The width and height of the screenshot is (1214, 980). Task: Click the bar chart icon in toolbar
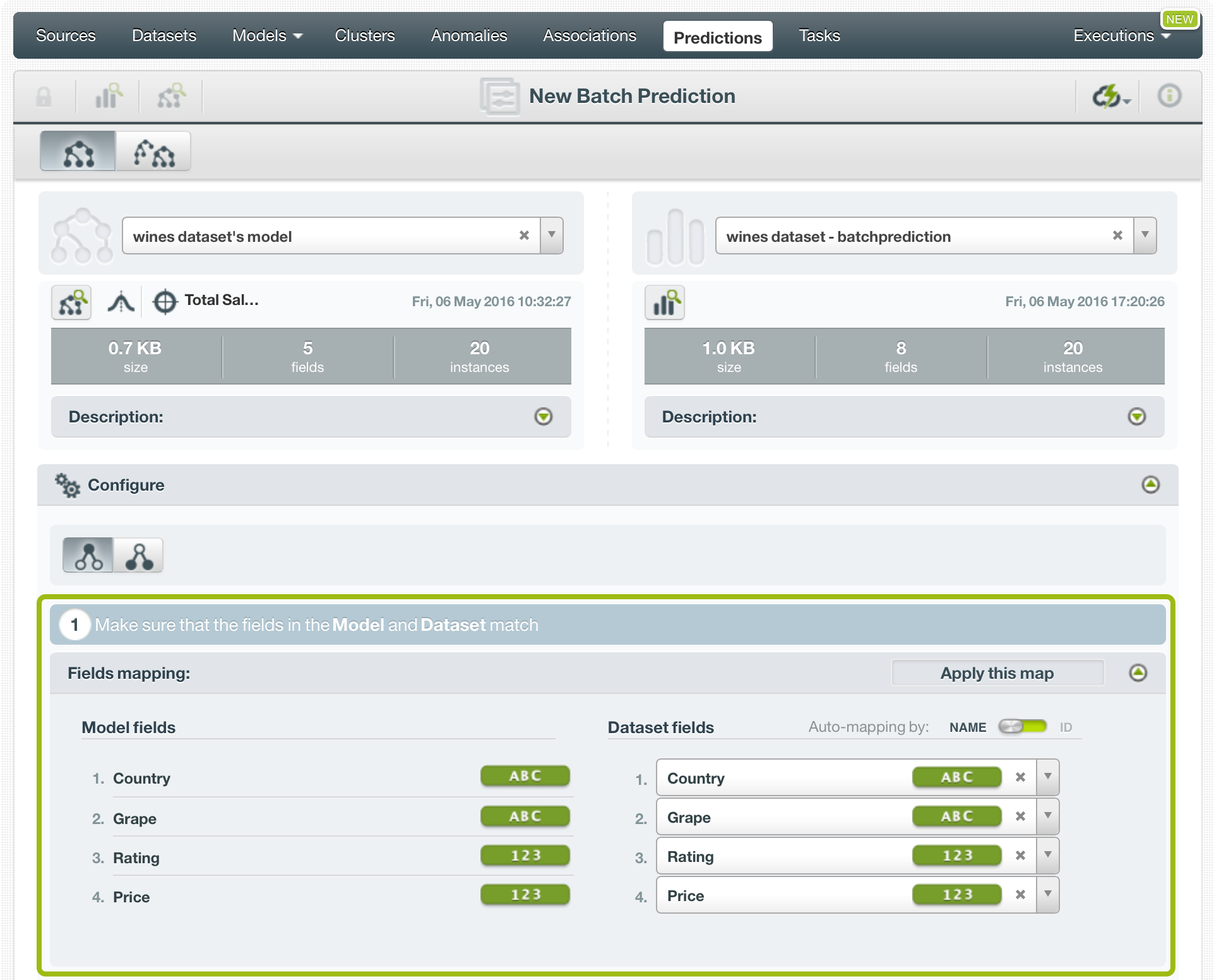[x=108, y=96]
